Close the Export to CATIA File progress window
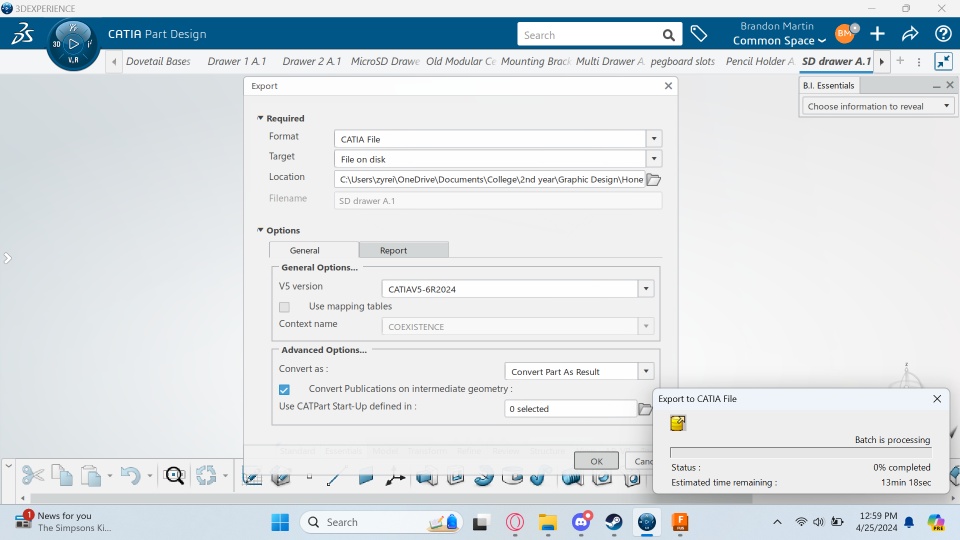 tap(937, 399)
